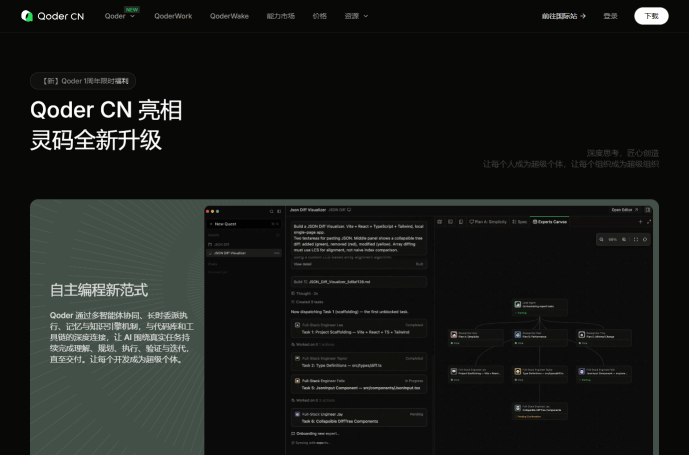689x455 pixels.
Task: Go to the QoderWork page
Action: [173, 16]
